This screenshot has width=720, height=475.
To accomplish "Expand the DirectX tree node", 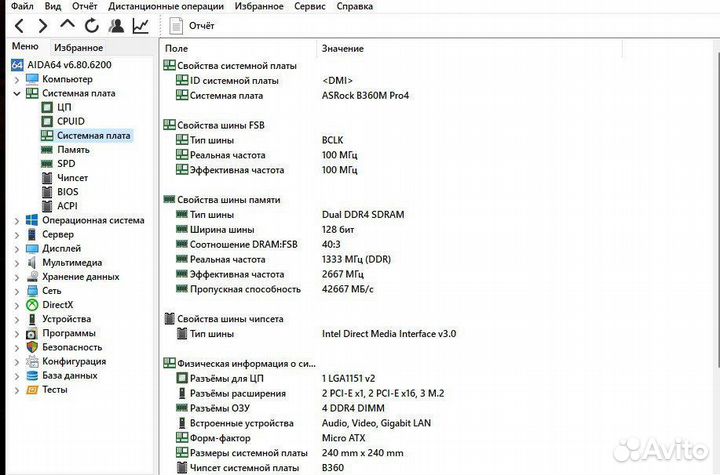I will (17, 306).
